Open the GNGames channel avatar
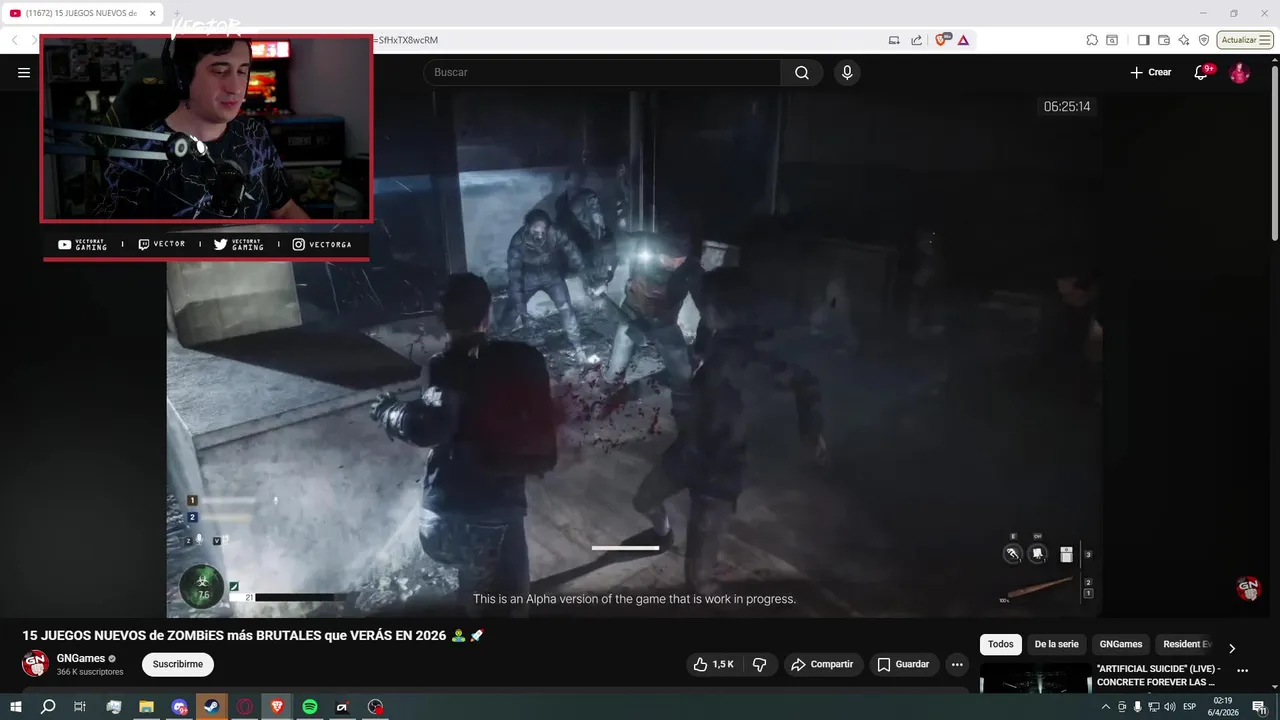The image size is (1280, 720). (x=35, y=663)
